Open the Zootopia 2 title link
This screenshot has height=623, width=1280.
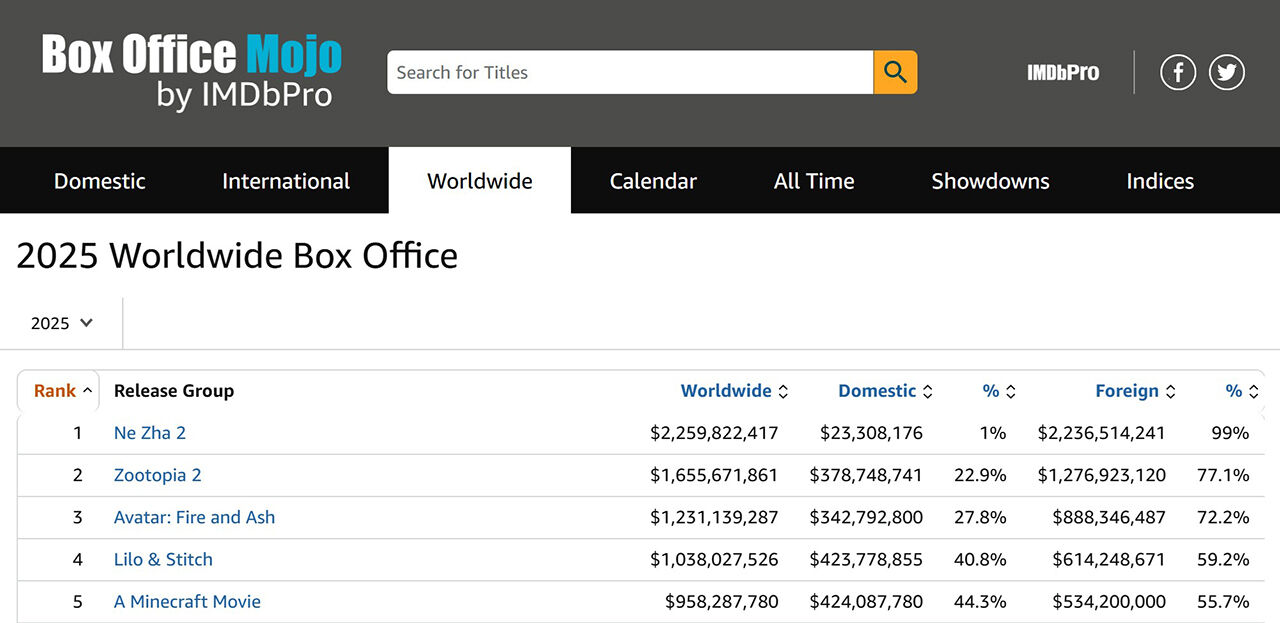click(158, 475)
